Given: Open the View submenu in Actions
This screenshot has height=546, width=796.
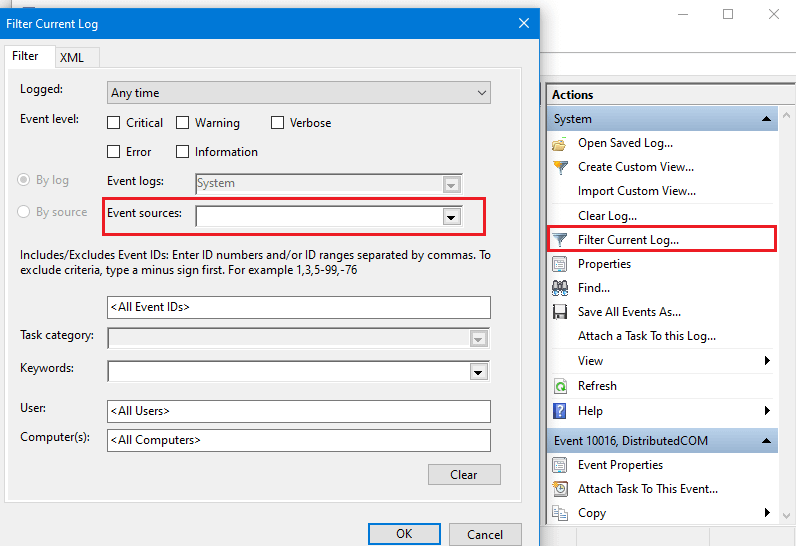Looking at the screenshot, I should click(x=660, y=361).
